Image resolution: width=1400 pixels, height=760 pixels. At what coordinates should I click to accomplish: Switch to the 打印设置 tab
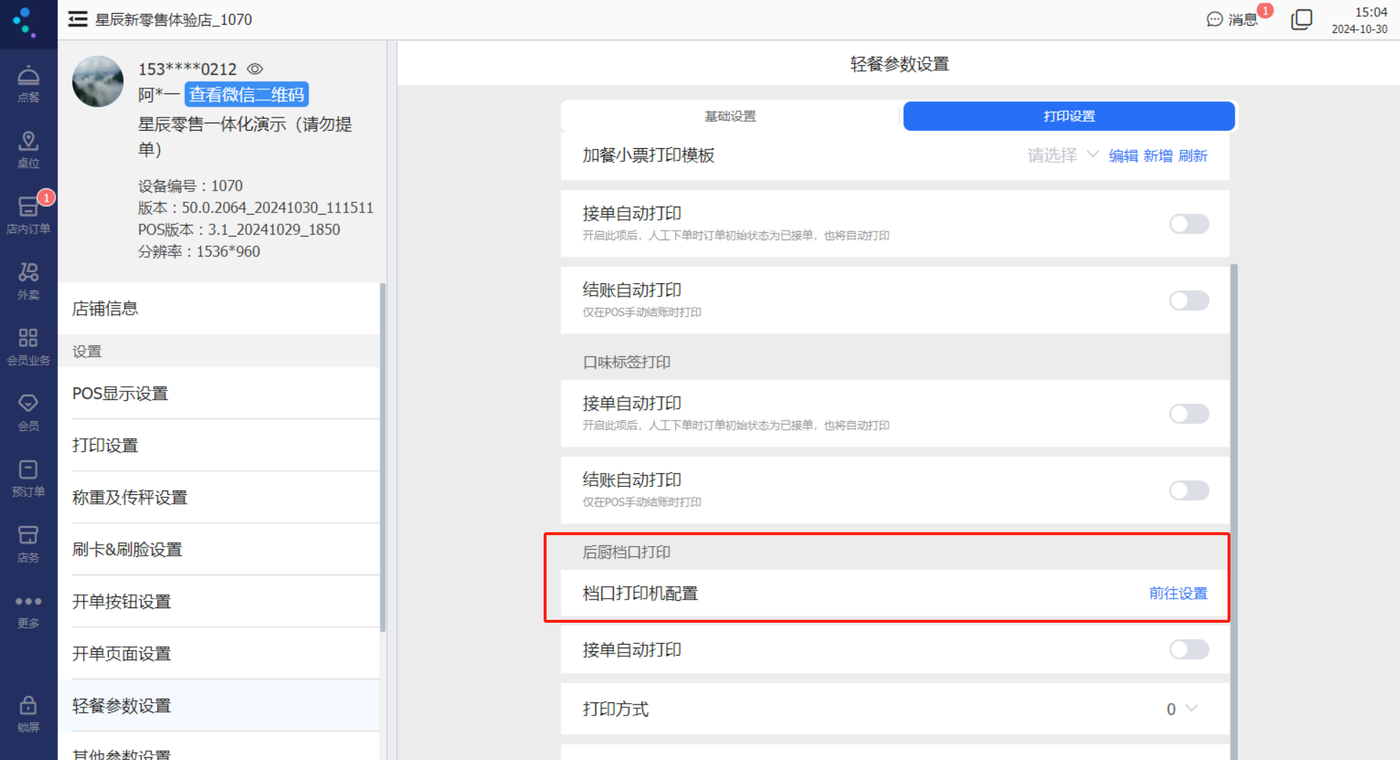[1069, 116]
